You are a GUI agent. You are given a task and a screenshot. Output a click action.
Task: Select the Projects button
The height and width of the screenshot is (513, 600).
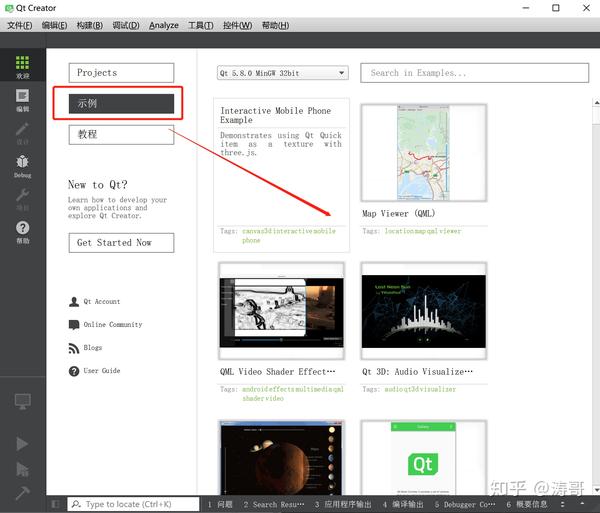[x=121, y=73]
